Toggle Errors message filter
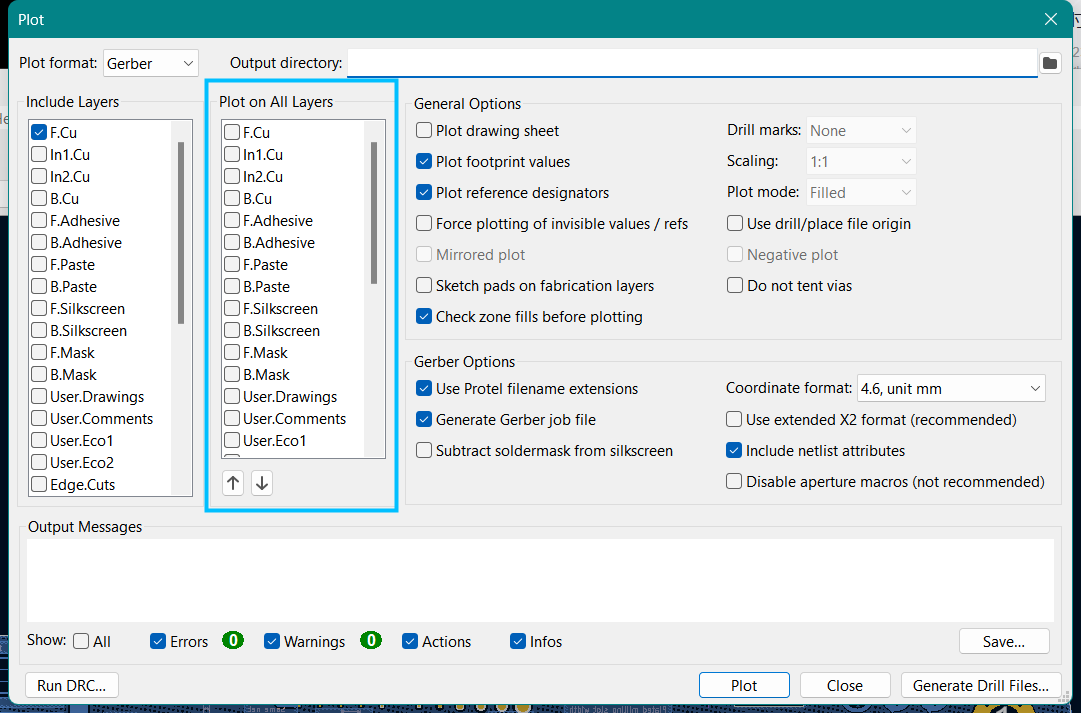Screen dimensions: 1081x713 [158, 641]
